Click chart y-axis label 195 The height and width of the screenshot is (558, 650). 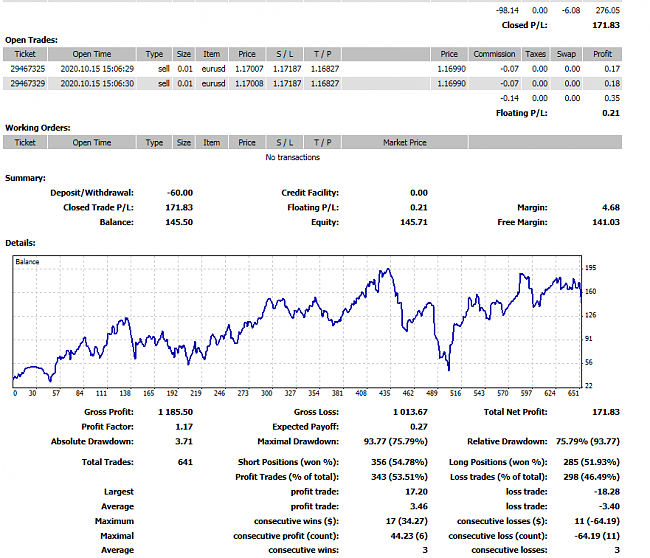click(590, 268)
